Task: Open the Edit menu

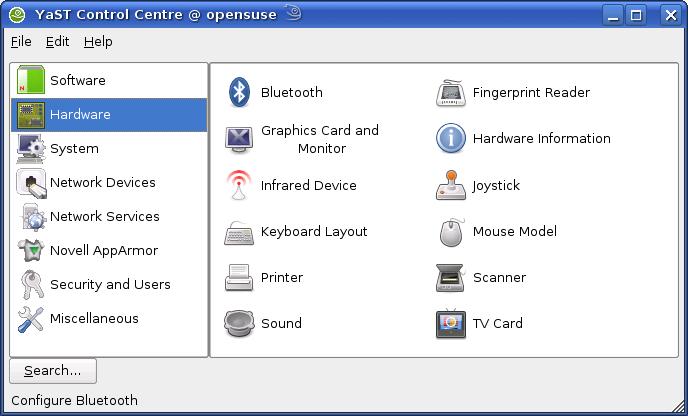Action: (x=57, y=41)
